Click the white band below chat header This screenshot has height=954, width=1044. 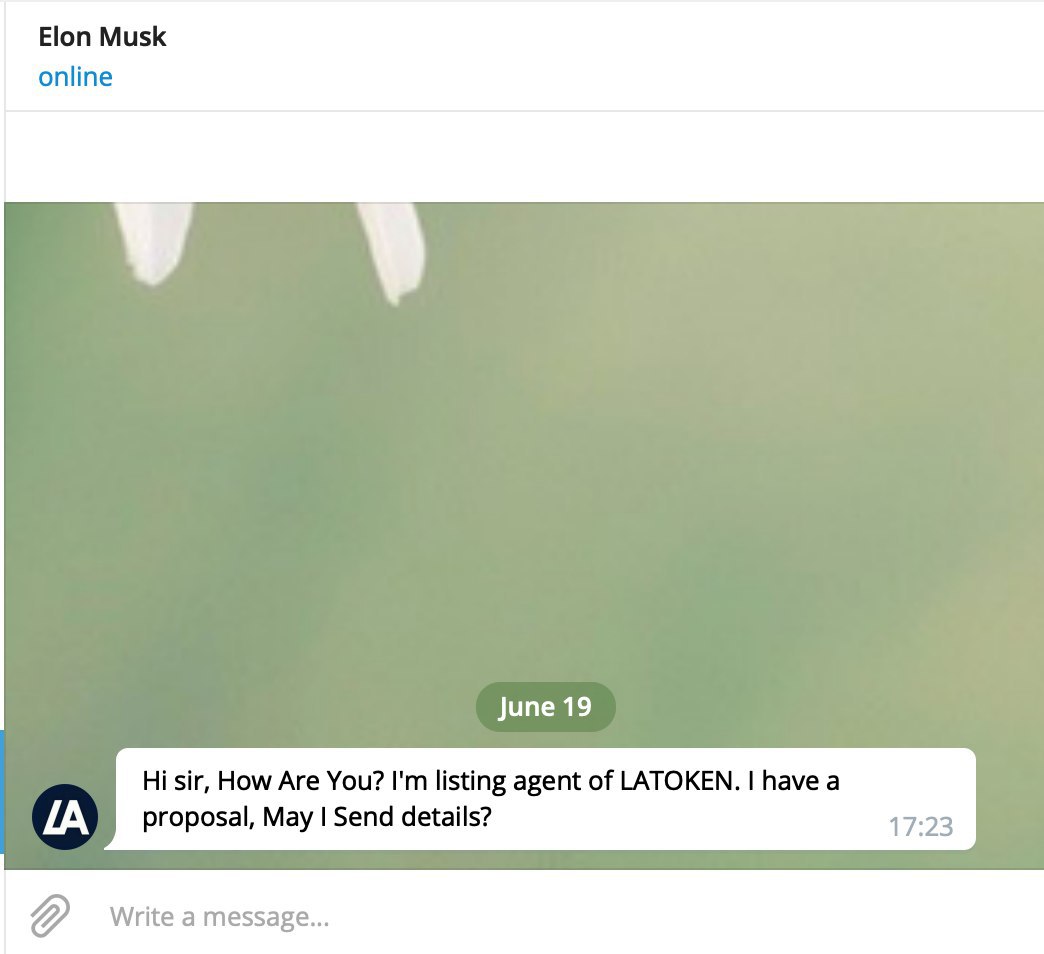pyautogui.click(x=524, y=156)
